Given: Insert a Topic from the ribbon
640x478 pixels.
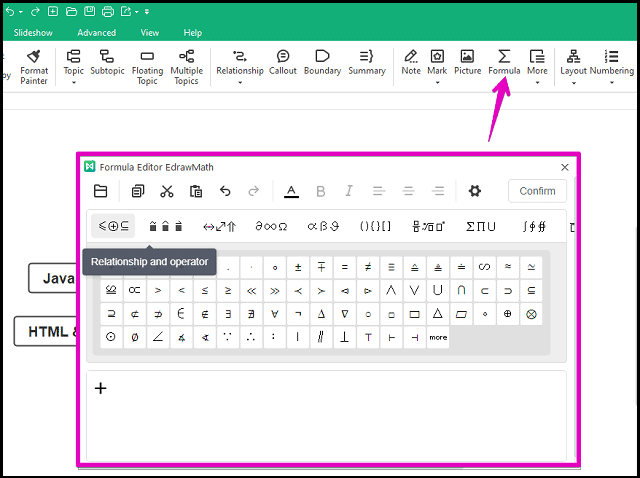Looking at the screenshot, I should click(73, 62).
